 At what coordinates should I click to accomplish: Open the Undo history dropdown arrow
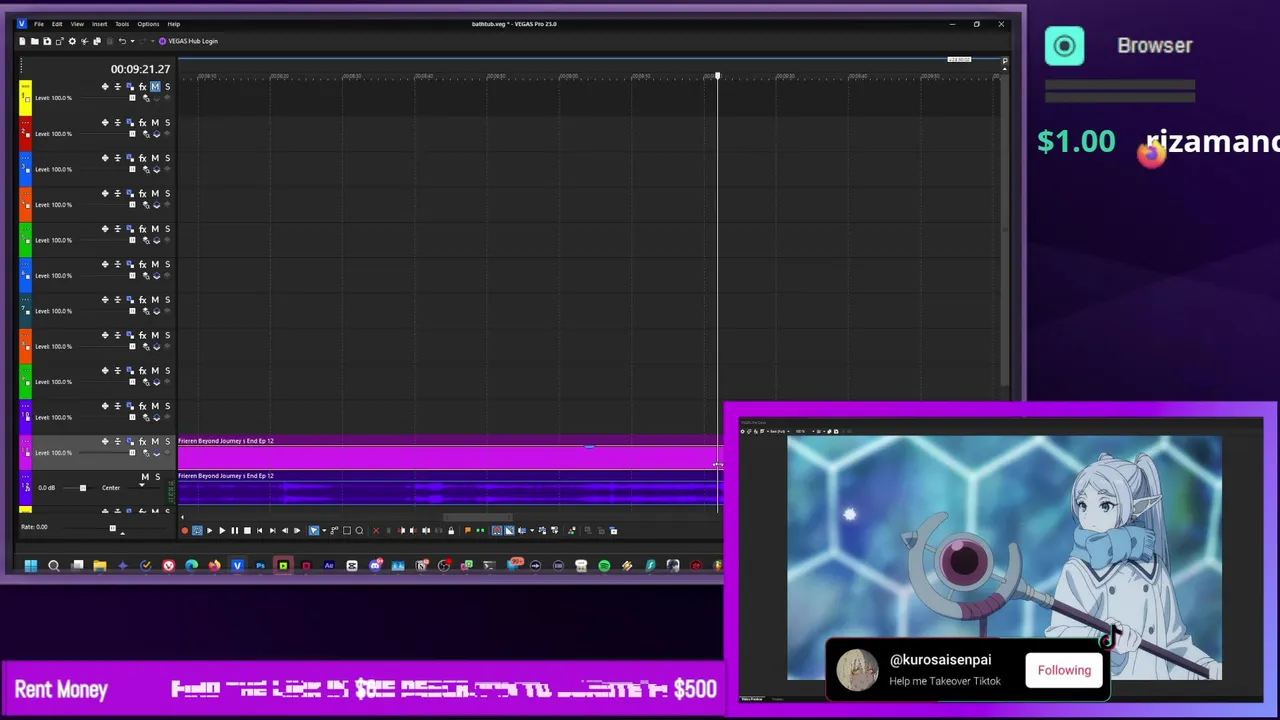(x=132, y=41)
